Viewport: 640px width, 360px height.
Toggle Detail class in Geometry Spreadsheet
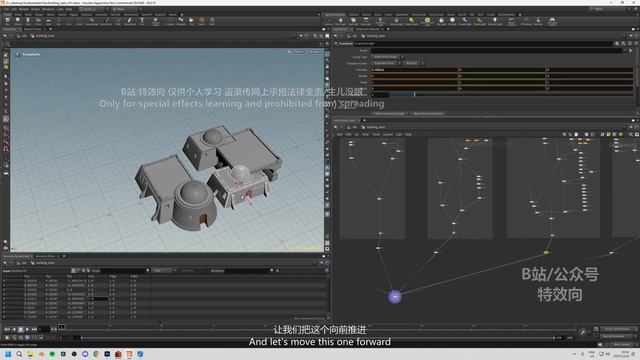[x=88, y=271]
